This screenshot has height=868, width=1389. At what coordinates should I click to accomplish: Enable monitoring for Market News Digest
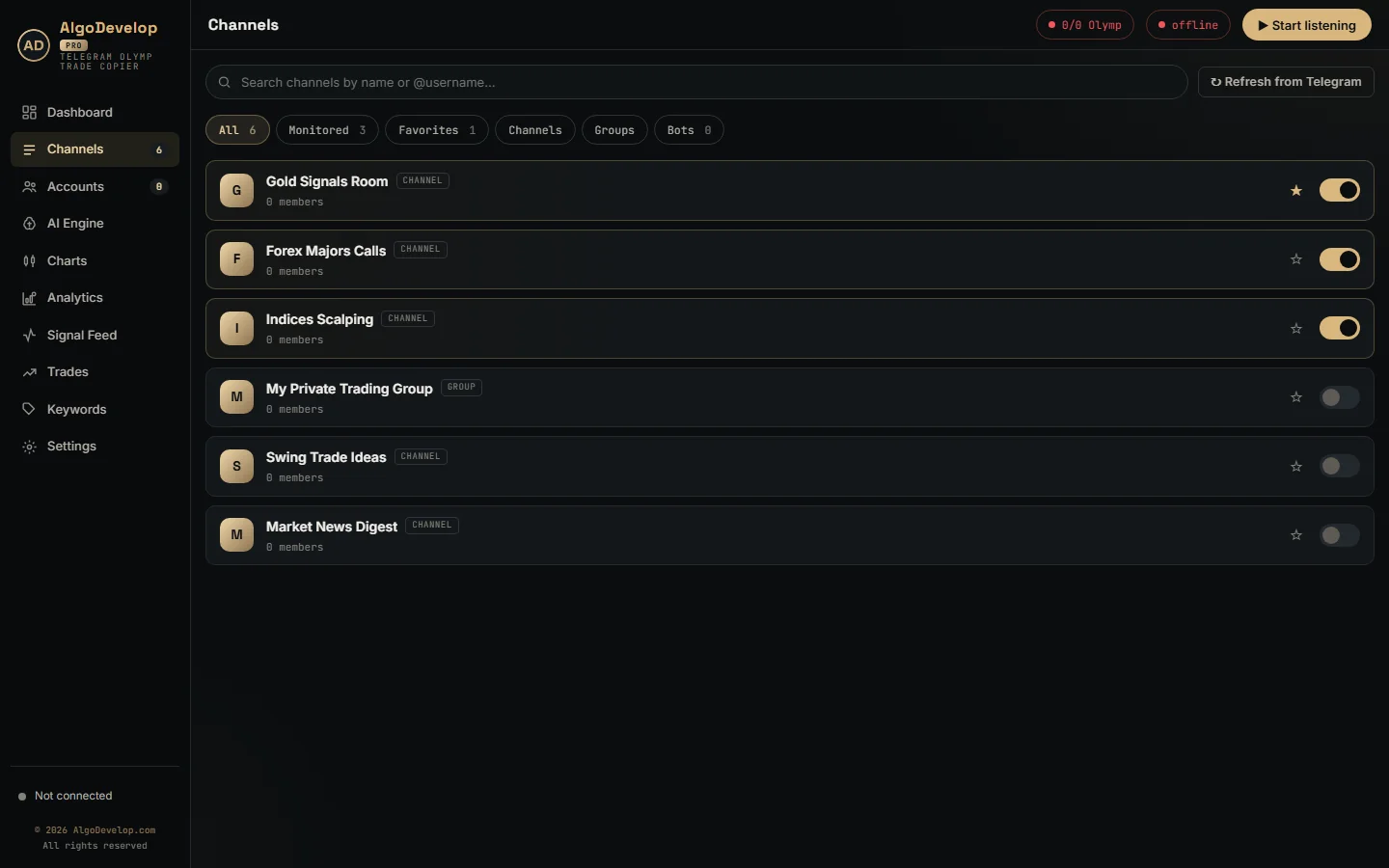coord(1339,535)
